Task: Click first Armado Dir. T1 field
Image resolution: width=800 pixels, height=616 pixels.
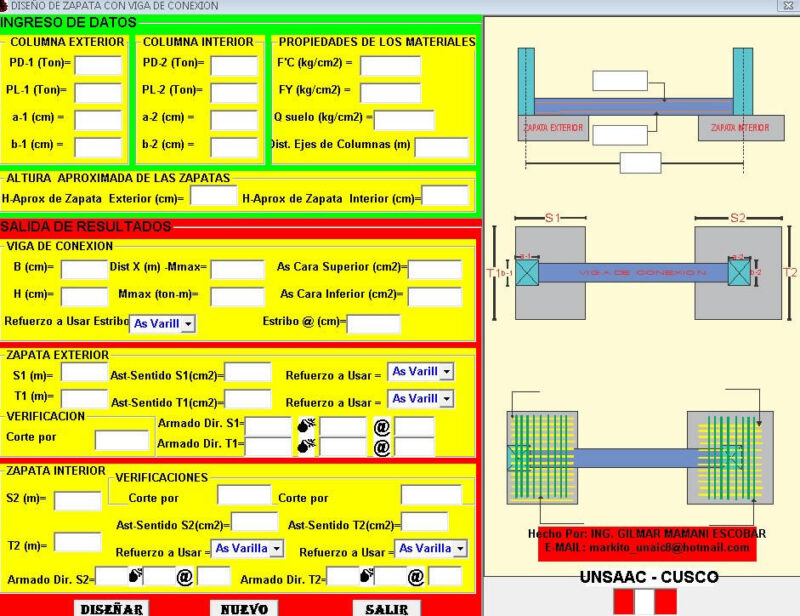Action: [x=268, y=447]
